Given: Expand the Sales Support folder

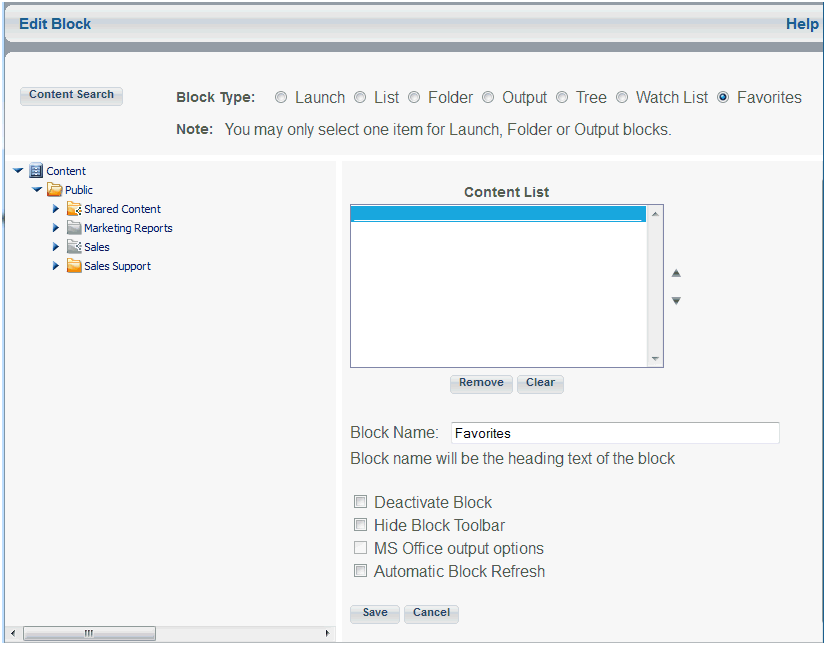Looking at the screenshot, I should pyautogui.click(x=56, y=266).
